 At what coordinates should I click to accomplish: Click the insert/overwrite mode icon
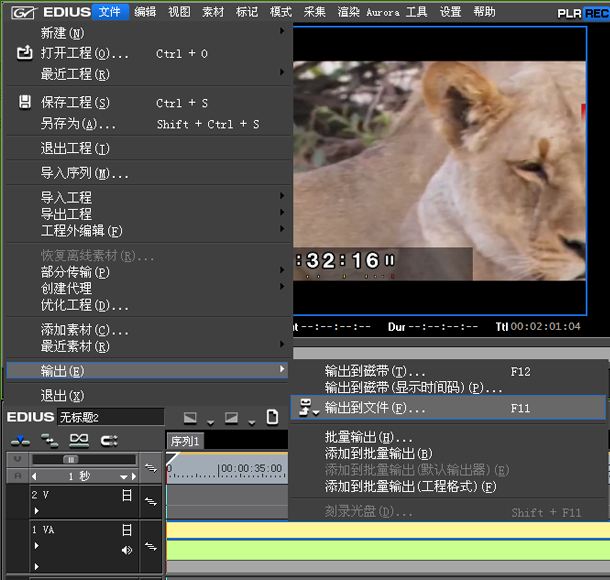tap(20, 440)
